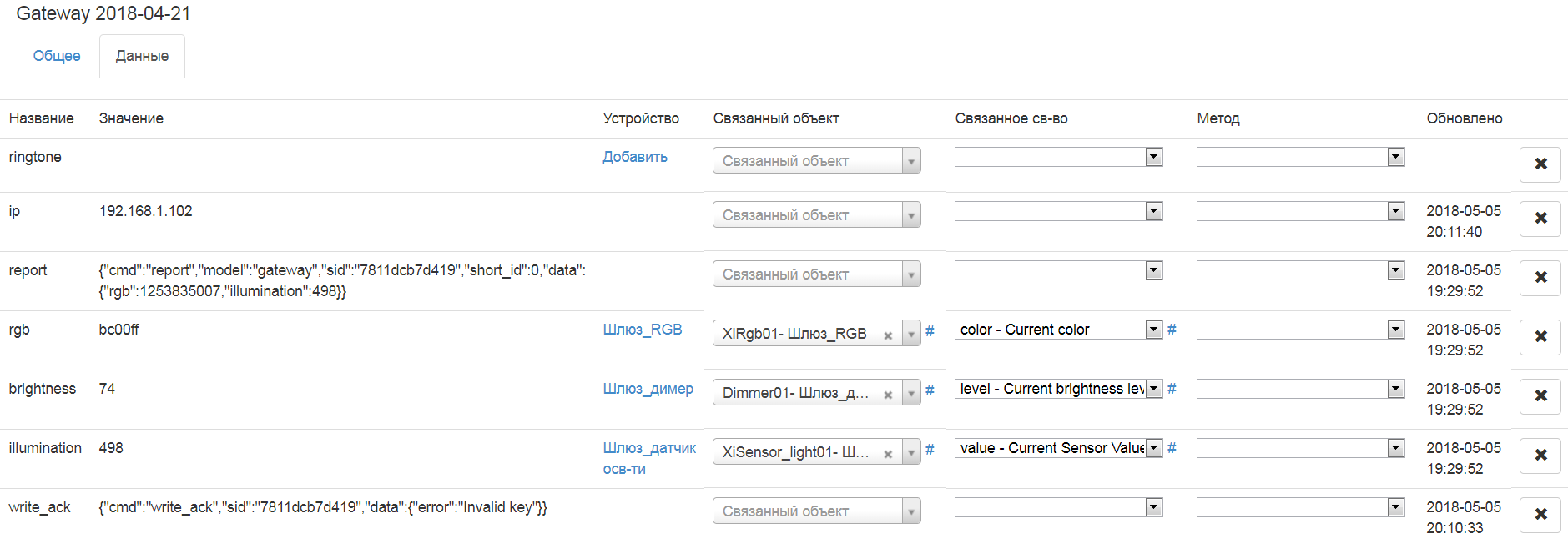Open the Шлюз_RGB device link
This screenshot has width=1568, height=549.
point(643,330)
